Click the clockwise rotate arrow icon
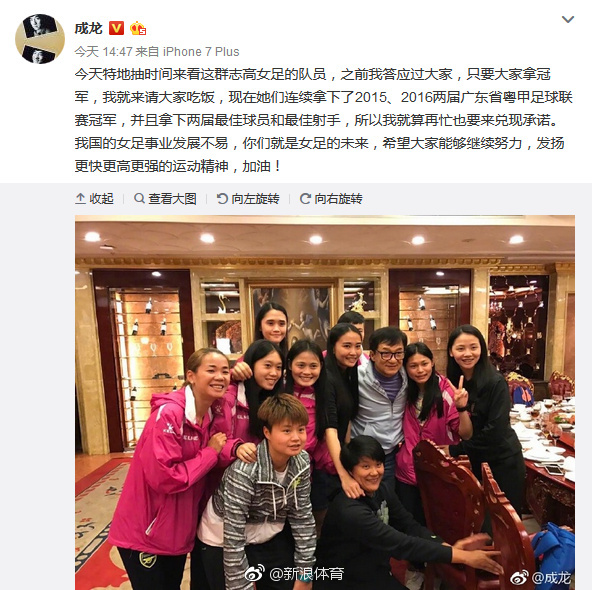The image size is (592, 590). [x=305, y=199]
